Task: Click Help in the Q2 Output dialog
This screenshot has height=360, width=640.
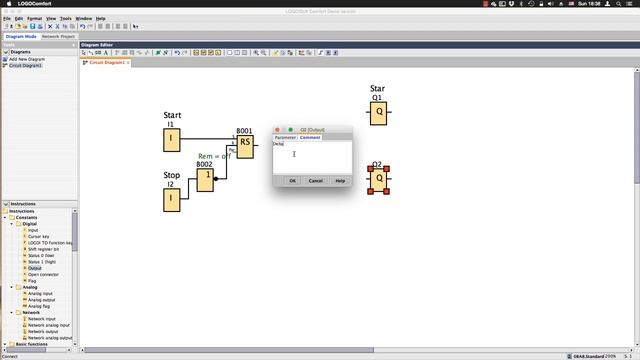Action: (340, 181)
